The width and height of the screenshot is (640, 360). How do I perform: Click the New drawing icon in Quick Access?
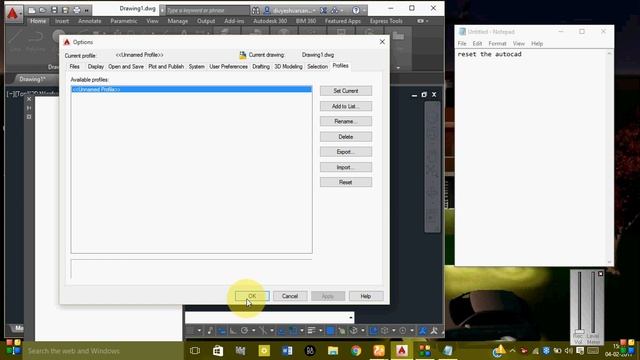click(x=31, y=10)
